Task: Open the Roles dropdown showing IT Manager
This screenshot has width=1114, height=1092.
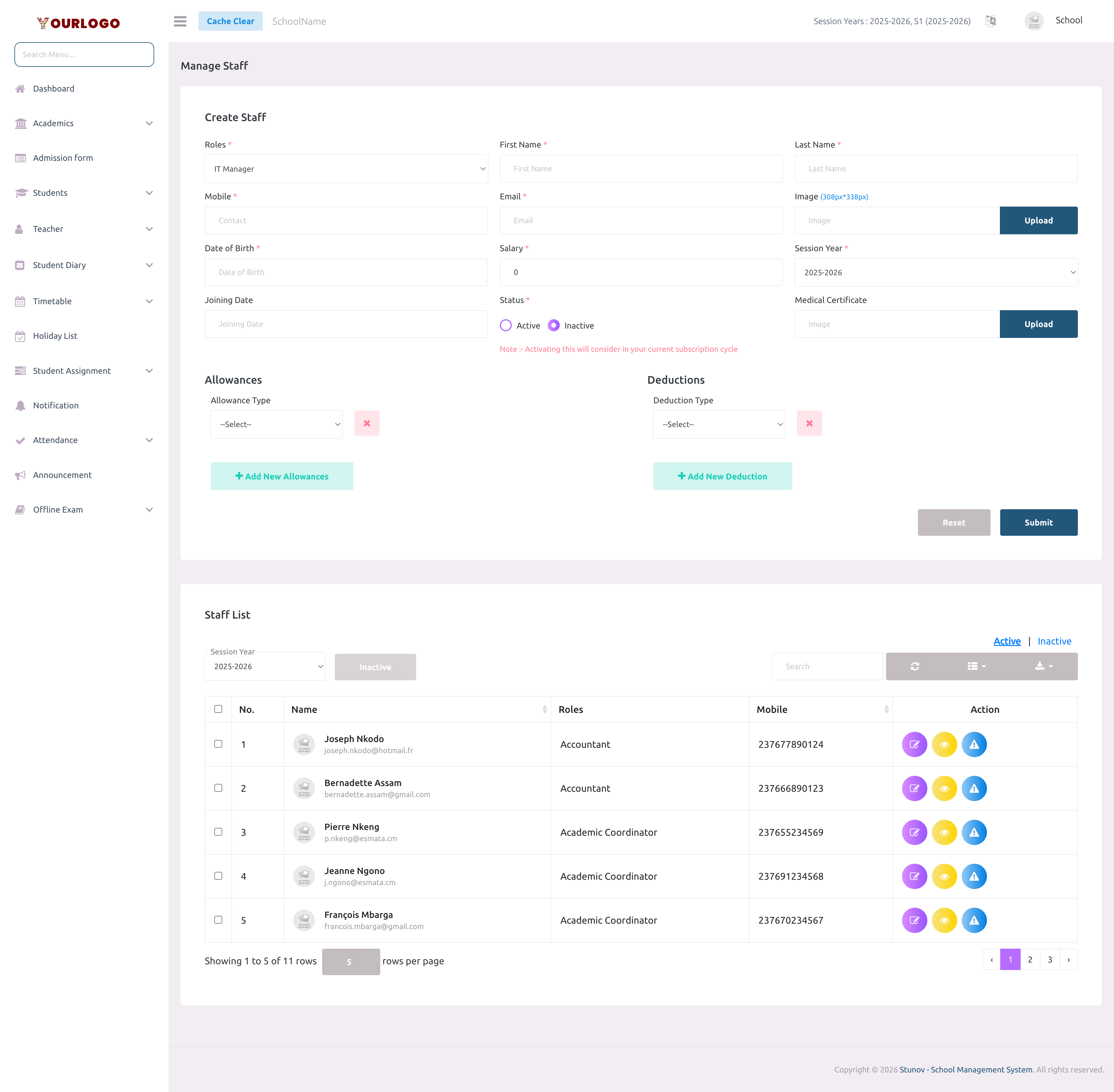Action: click(x=346, y=169)
